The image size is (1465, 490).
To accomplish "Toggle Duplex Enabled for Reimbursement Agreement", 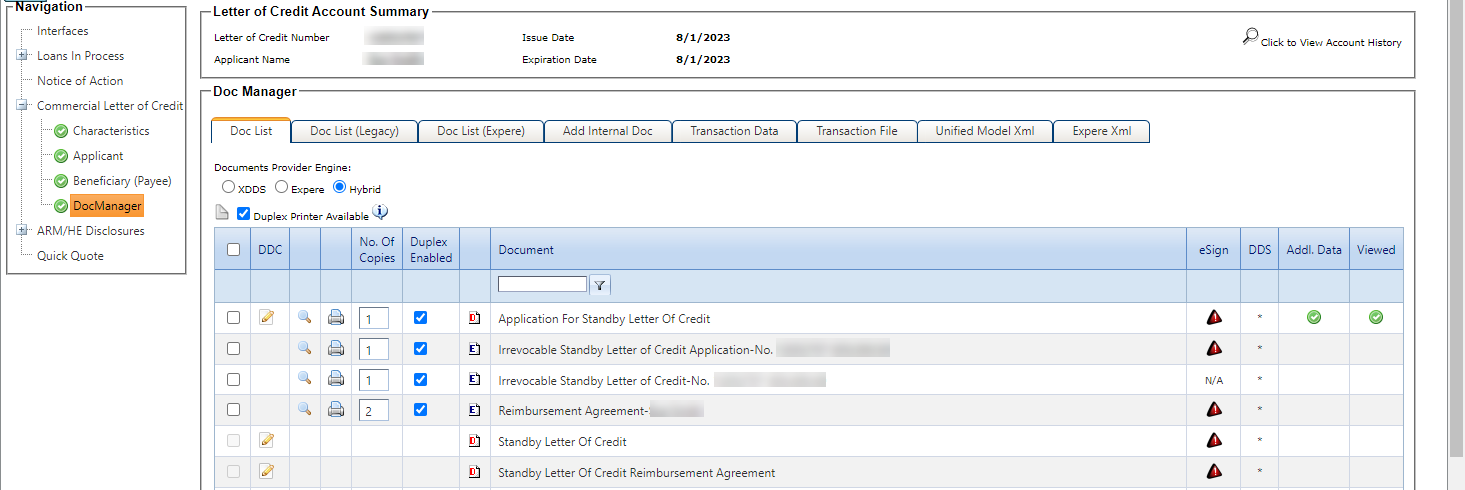I will [420, 409].
